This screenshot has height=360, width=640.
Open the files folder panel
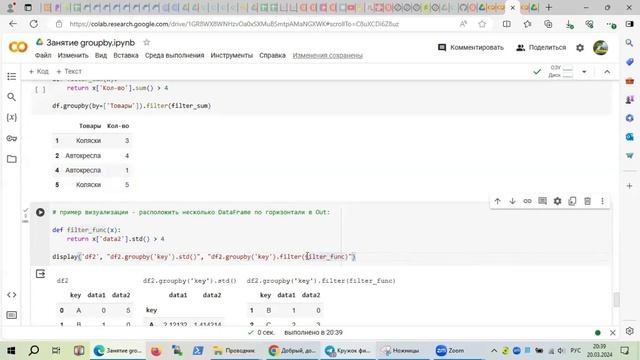[11, 159]
